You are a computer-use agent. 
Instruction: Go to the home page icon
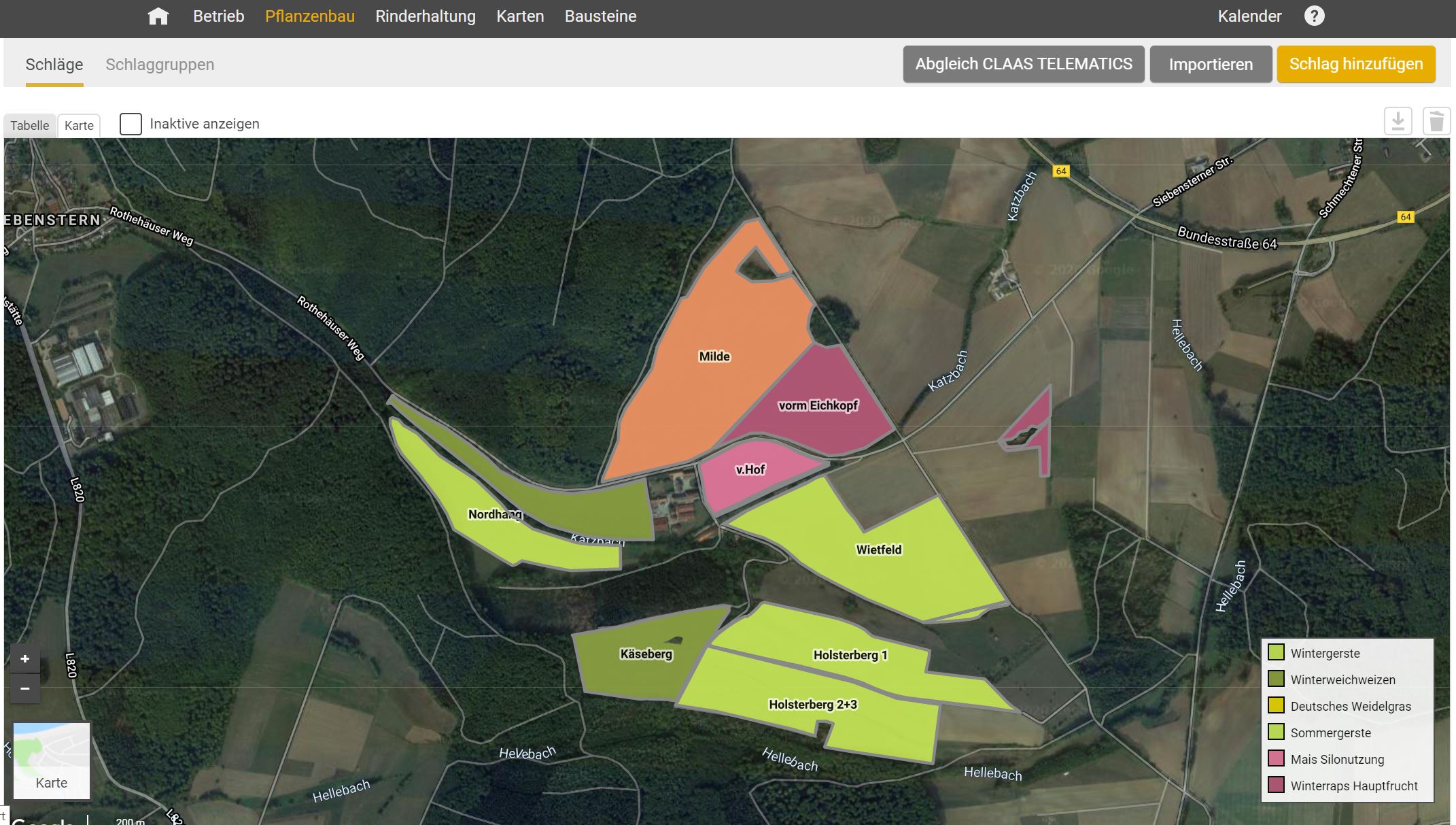coord(158,16)
